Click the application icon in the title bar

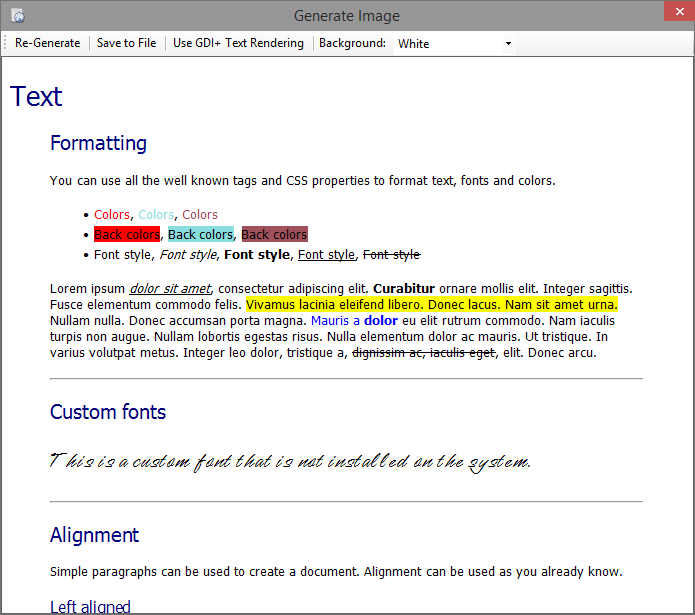(x=17, y=16)
